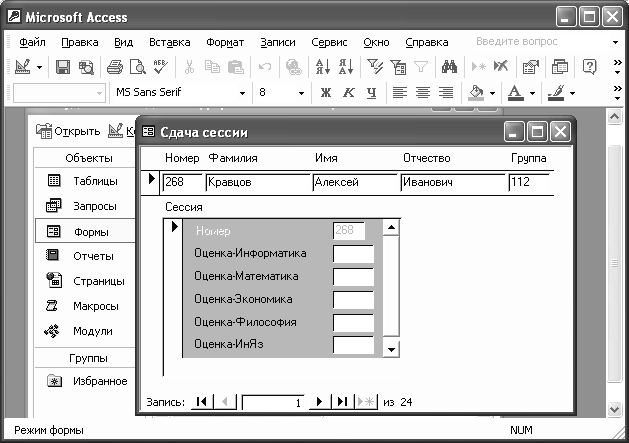Align text right button
The height and width of the screenshot is (443, 629).
(x=446, y=93)
